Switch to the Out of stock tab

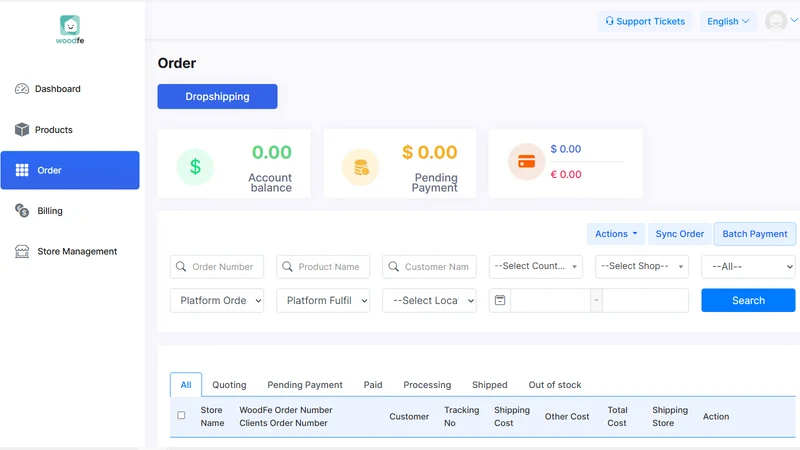click(x=555, y=385)
